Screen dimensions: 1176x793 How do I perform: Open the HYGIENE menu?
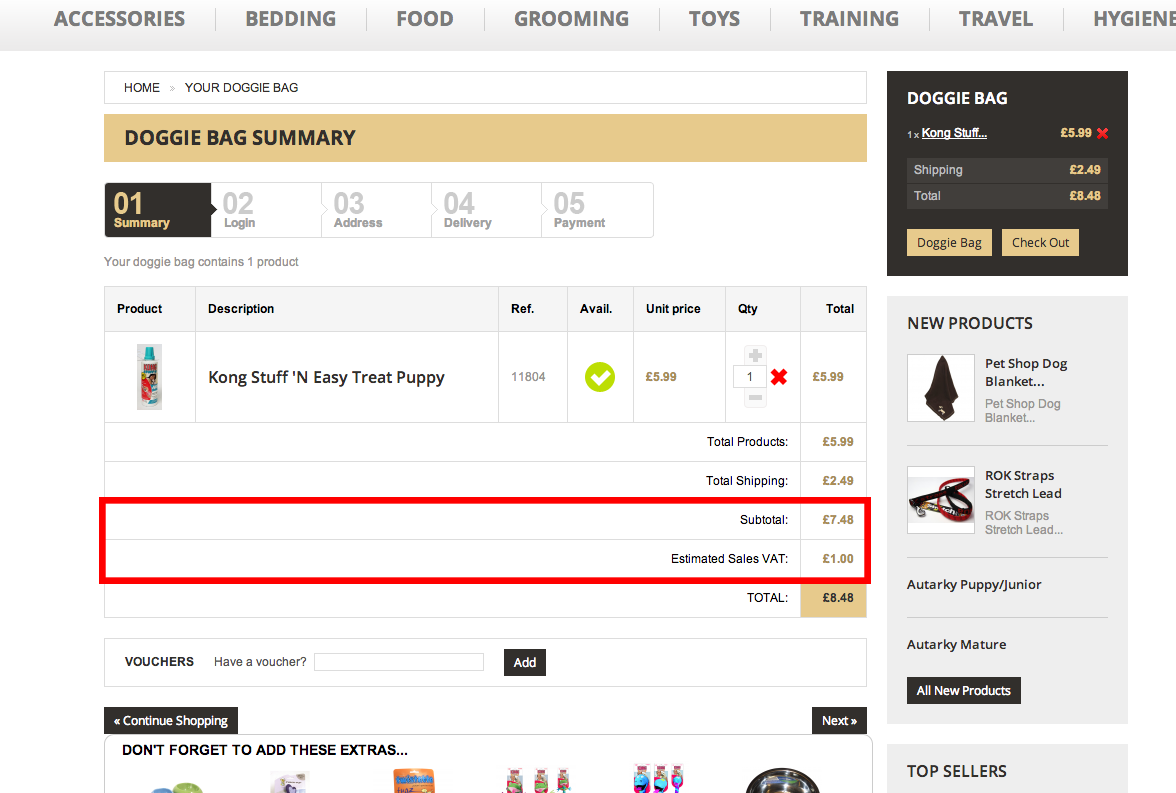point(1134,19)
